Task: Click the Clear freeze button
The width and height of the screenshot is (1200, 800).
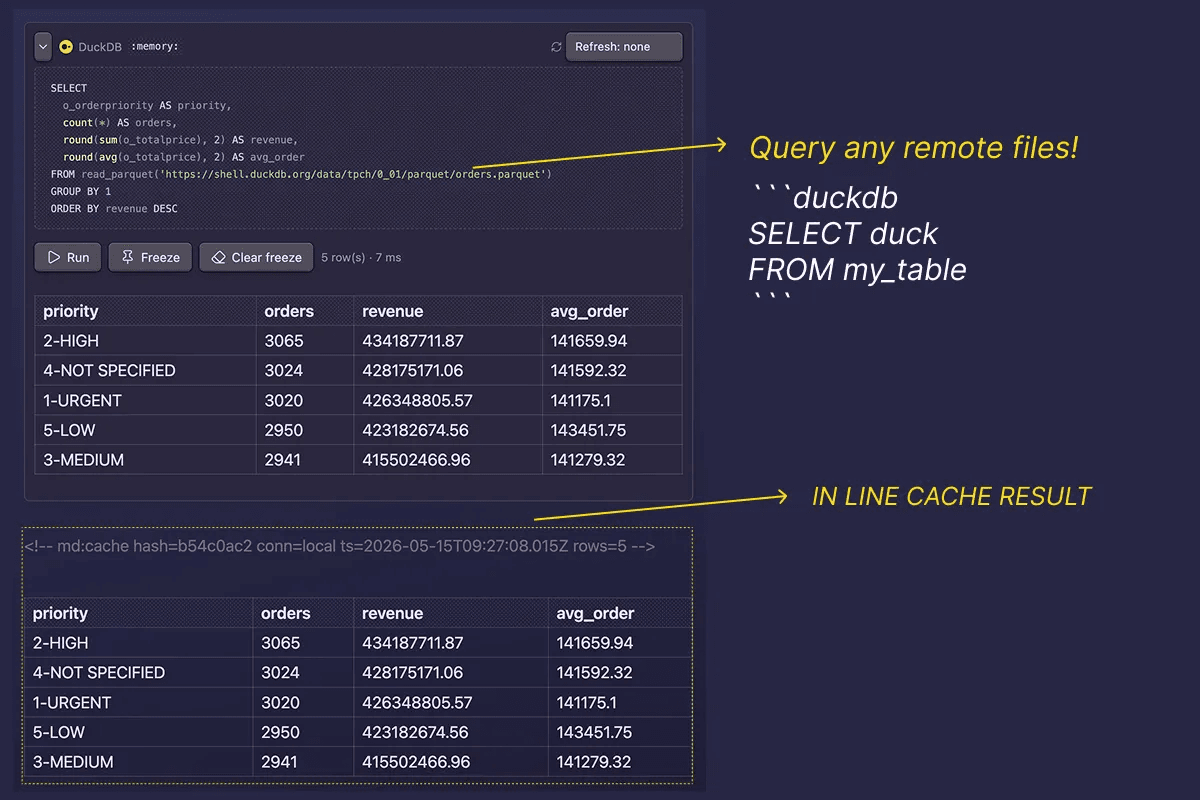Action: point(256,257)
